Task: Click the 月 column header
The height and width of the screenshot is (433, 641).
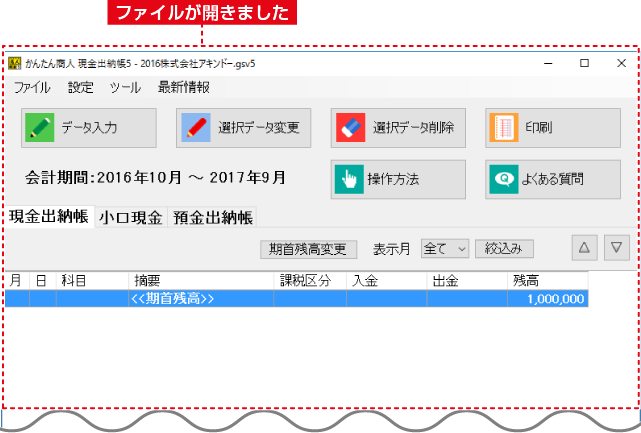Action: tap(17, 281)
